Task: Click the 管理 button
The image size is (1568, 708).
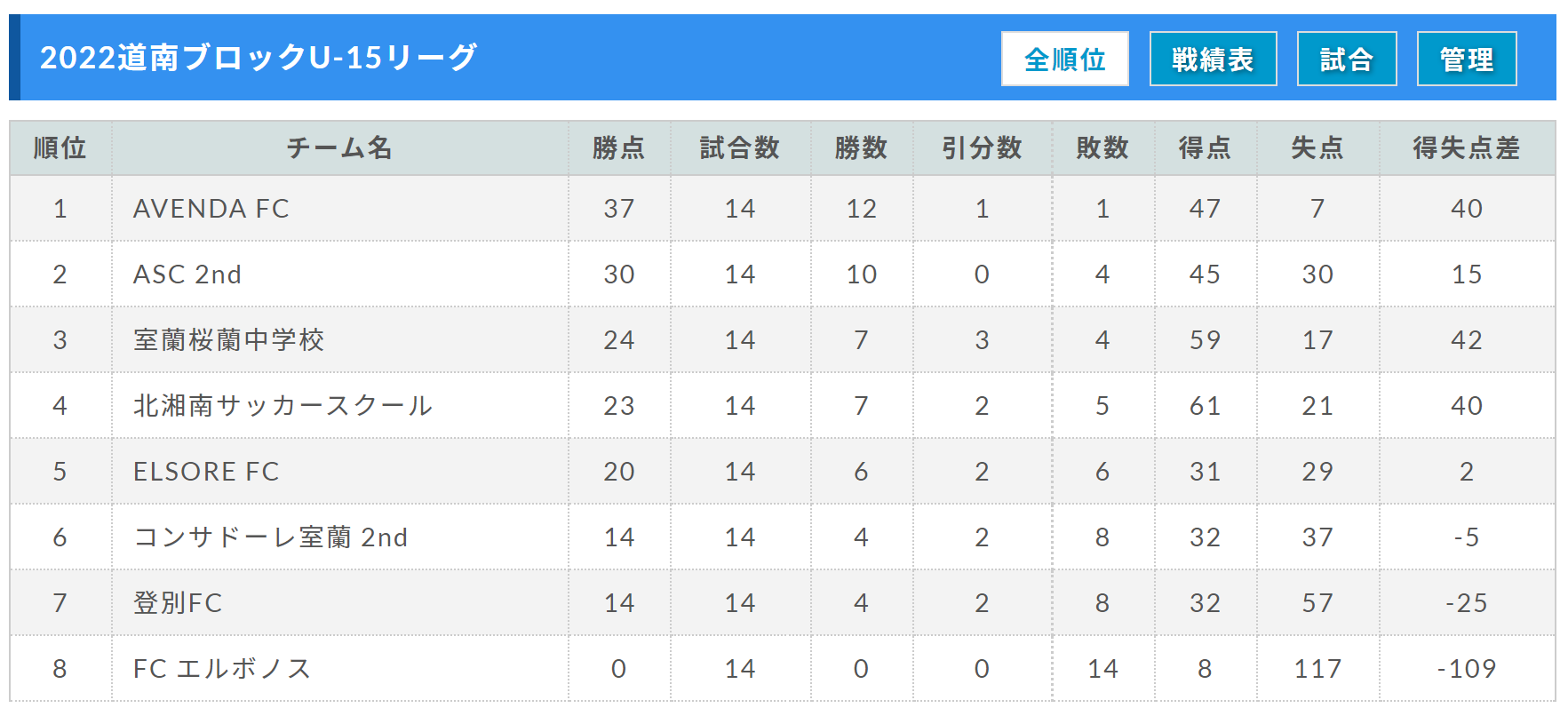Action: pos(1467,59)
